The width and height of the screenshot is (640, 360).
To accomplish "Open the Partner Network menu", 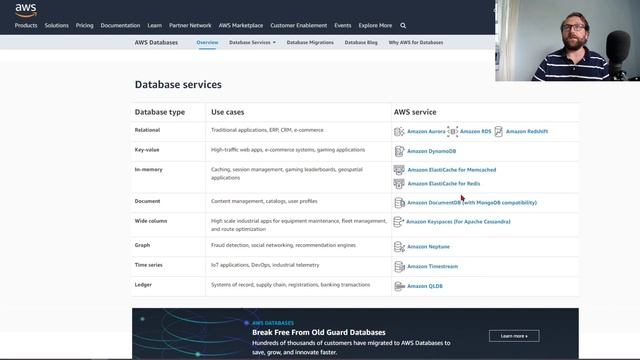I will point(190,25).
